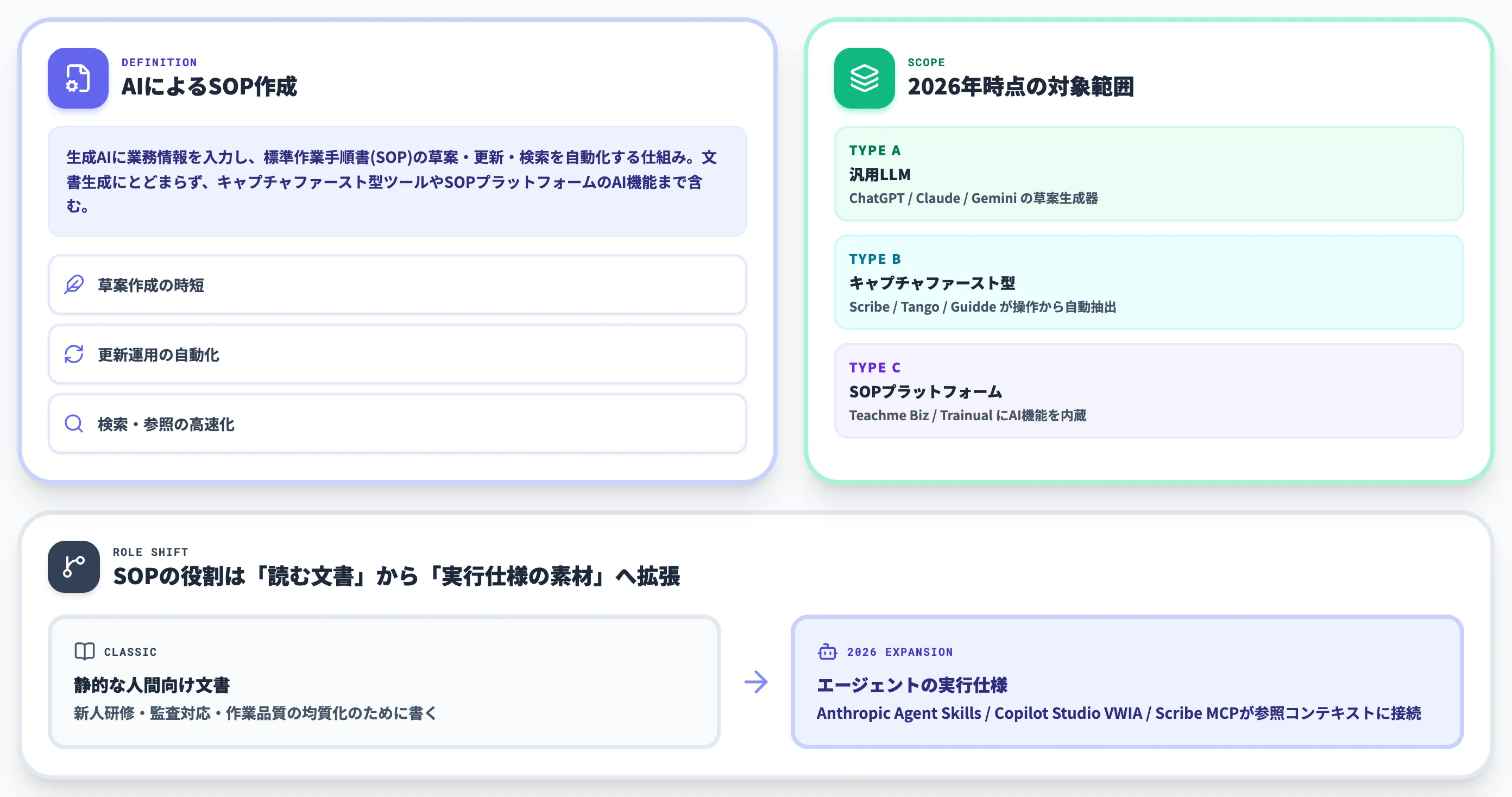Click the dark git-branch Role Shift icon
The height and width of the screenshot is (797, 1512).
pos(74,566)
